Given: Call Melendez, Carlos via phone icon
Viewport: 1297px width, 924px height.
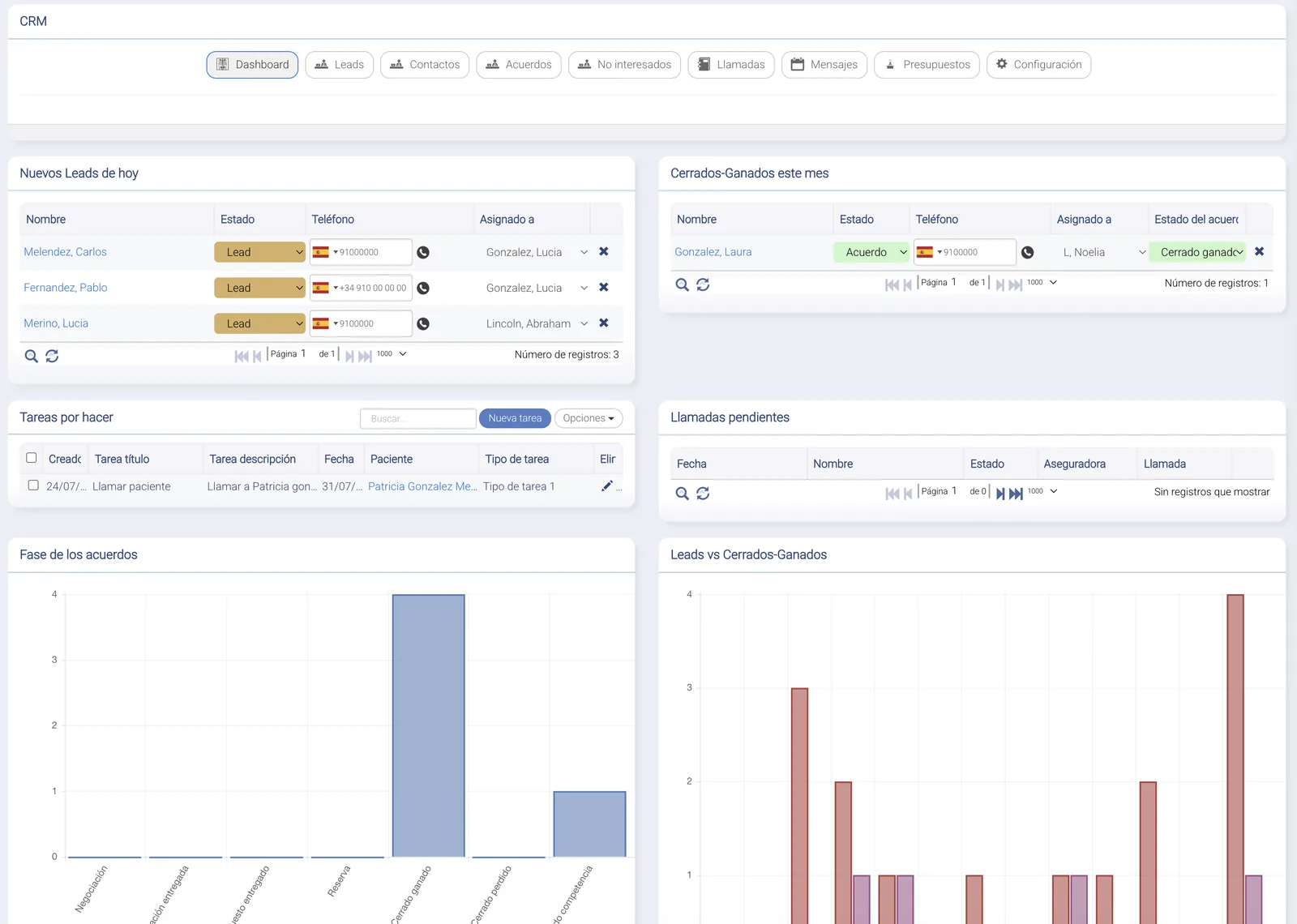Looking at the screenshot, I should (x=423, y=252).
